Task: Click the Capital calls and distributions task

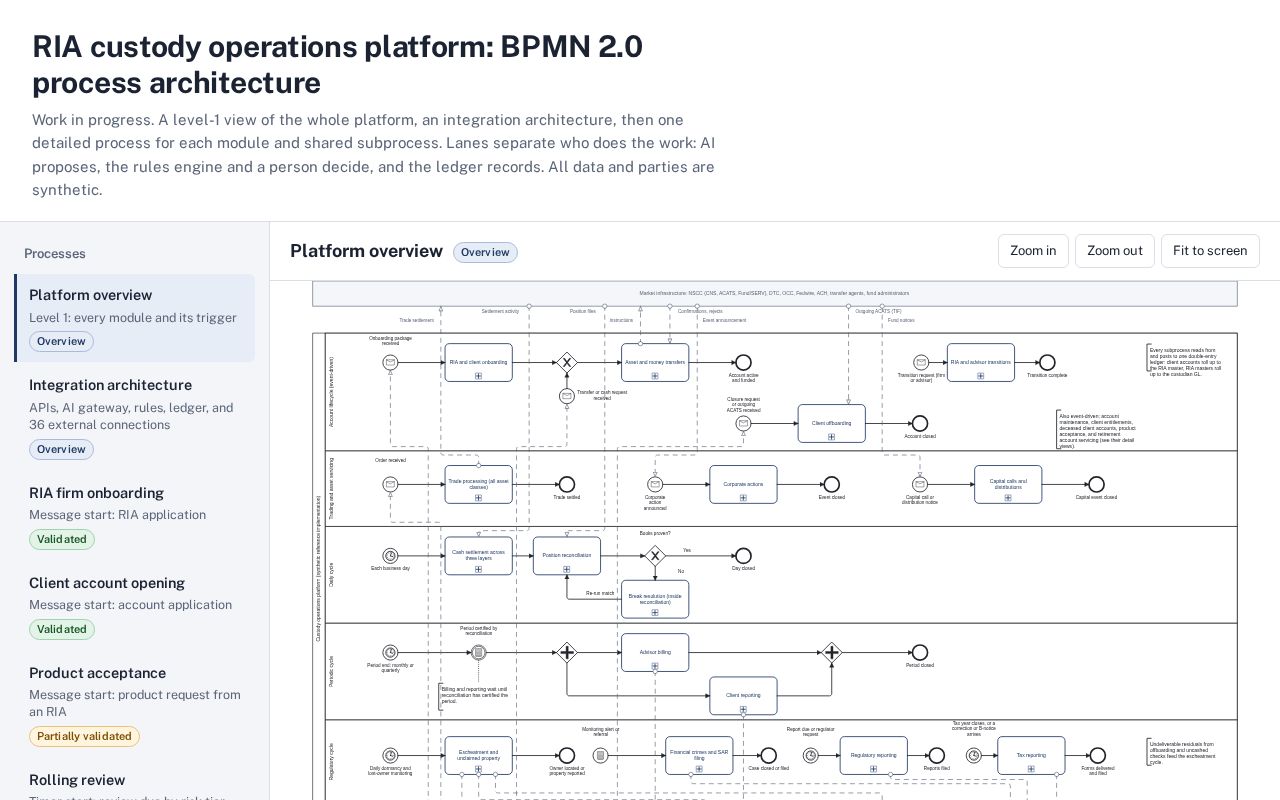Action: 1008,484
